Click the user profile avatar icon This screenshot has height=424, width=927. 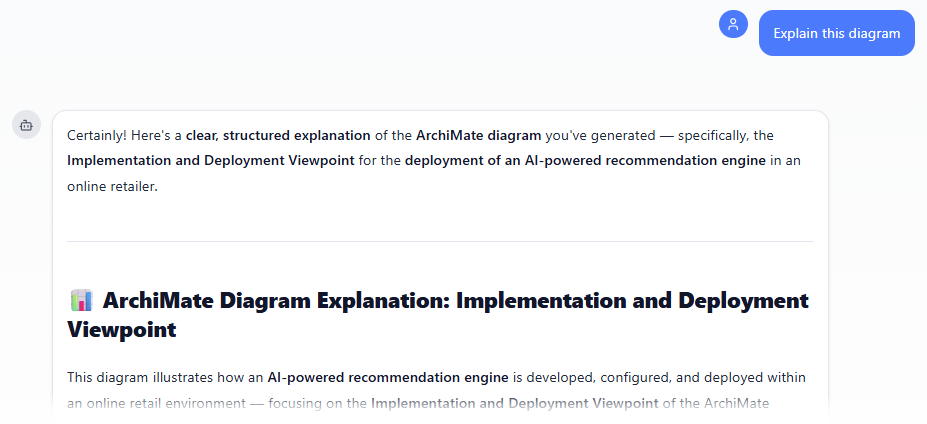733,25
